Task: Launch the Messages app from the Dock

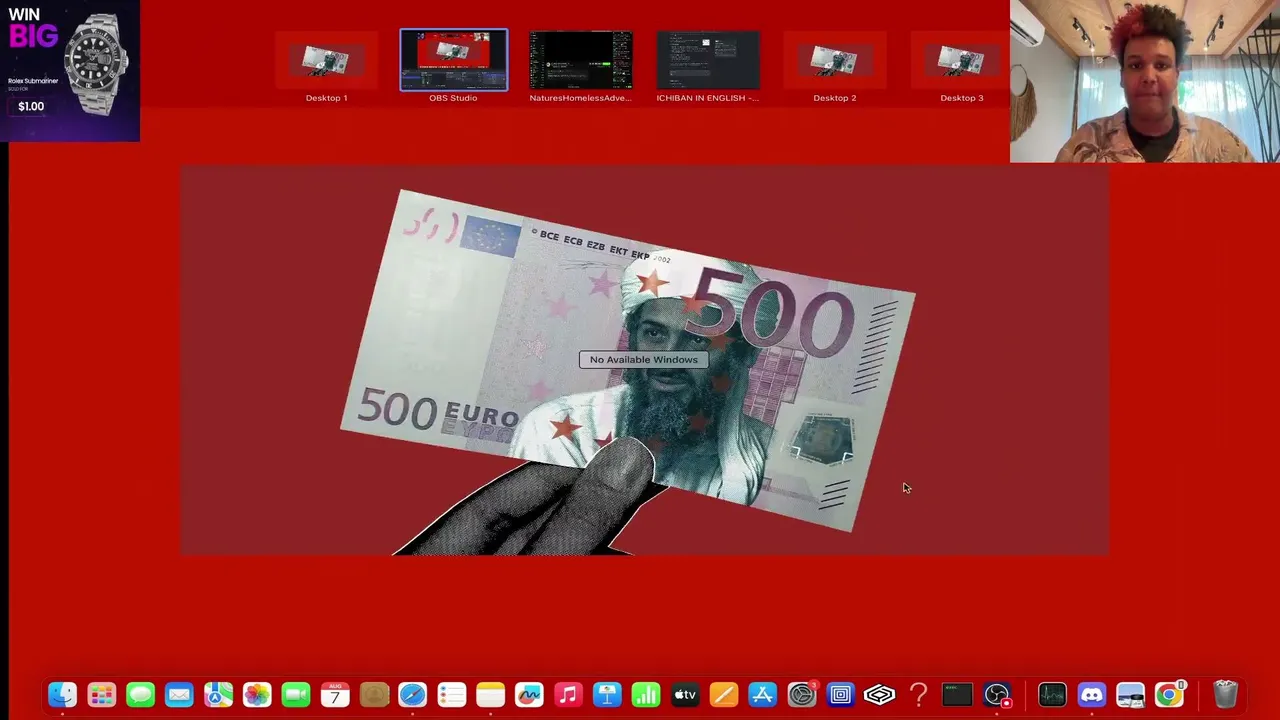Action: click(140, 695)
